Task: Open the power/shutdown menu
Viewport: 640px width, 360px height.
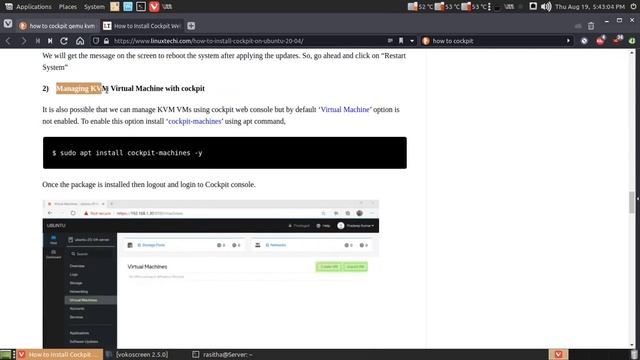Action: point(633,7)
